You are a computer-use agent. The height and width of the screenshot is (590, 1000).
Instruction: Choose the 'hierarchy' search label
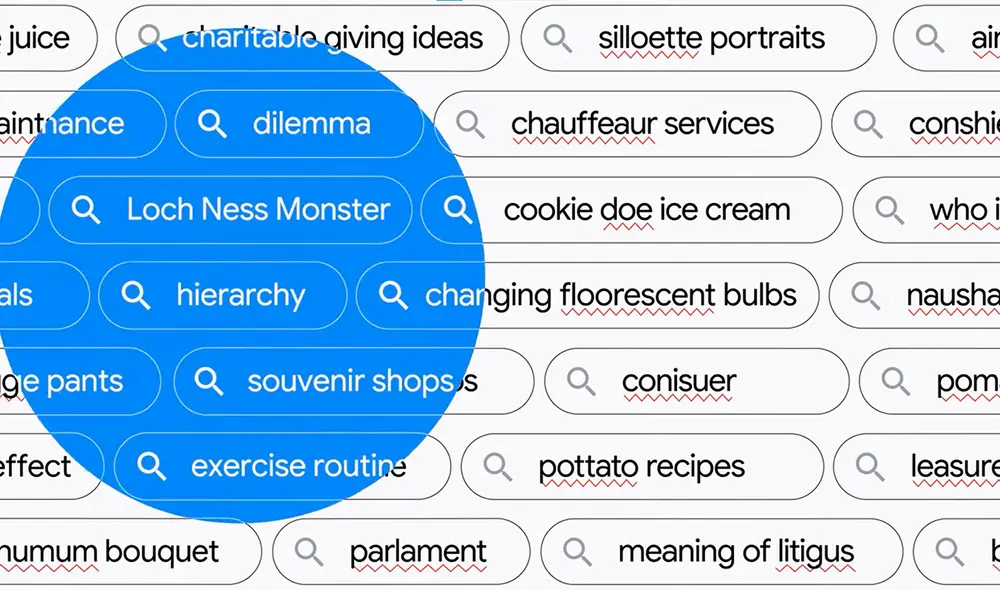[x=240, y=295]
